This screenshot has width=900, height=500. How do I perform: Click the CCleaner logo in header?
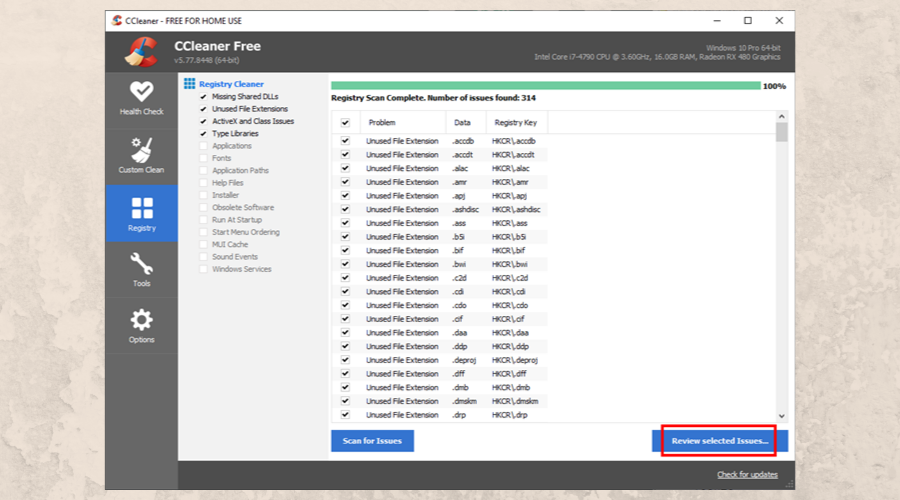pyautogui.click(x=142, y=52)
